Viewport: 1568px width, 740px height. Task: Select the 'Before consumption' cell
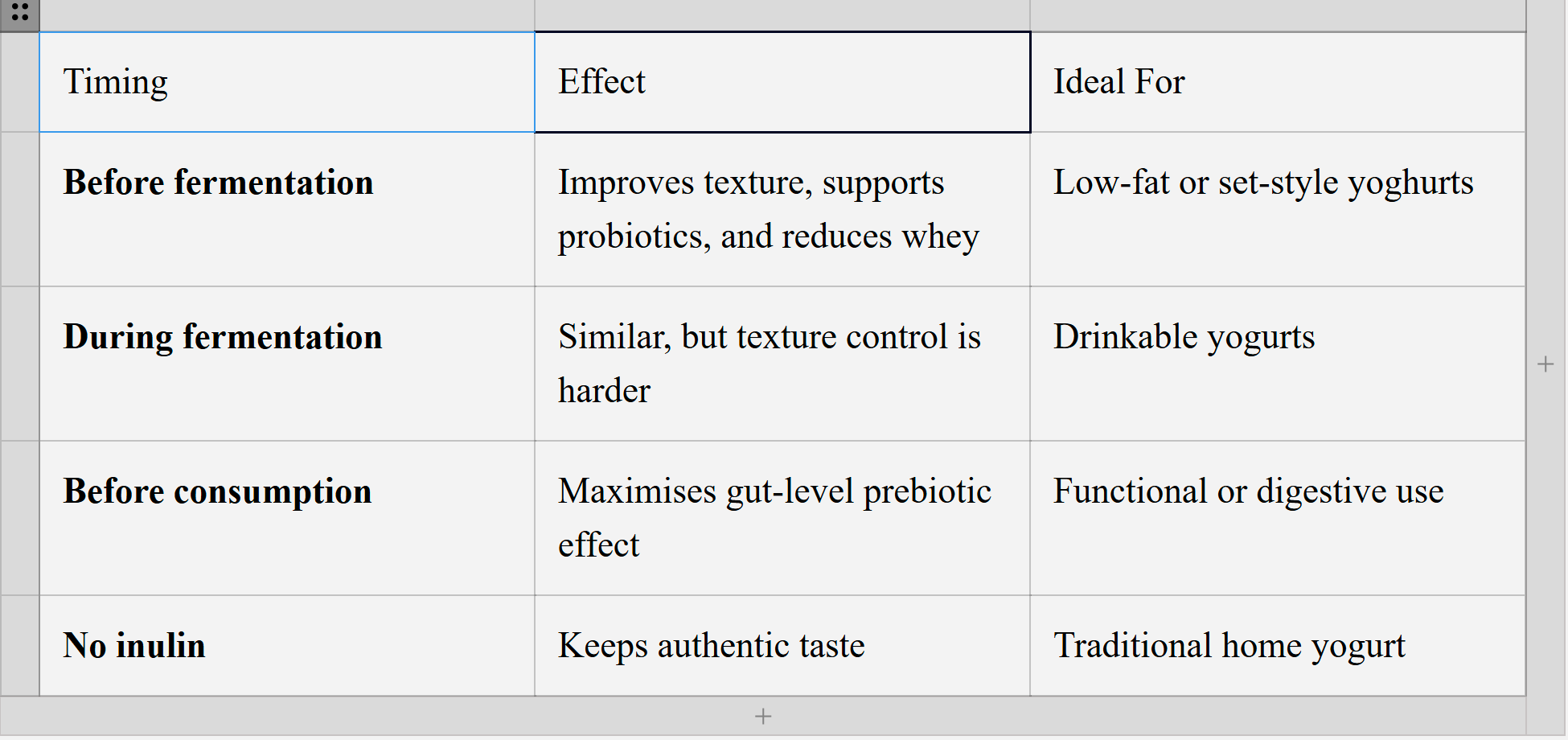[286, 518]
